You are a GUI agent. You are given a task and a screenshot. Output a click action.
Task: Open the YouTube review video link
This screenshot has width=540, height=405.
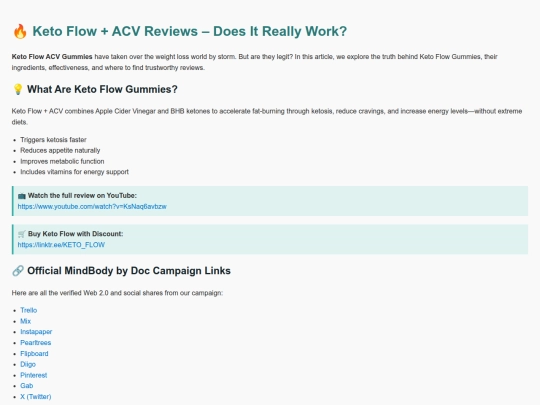tap(92, 207)
